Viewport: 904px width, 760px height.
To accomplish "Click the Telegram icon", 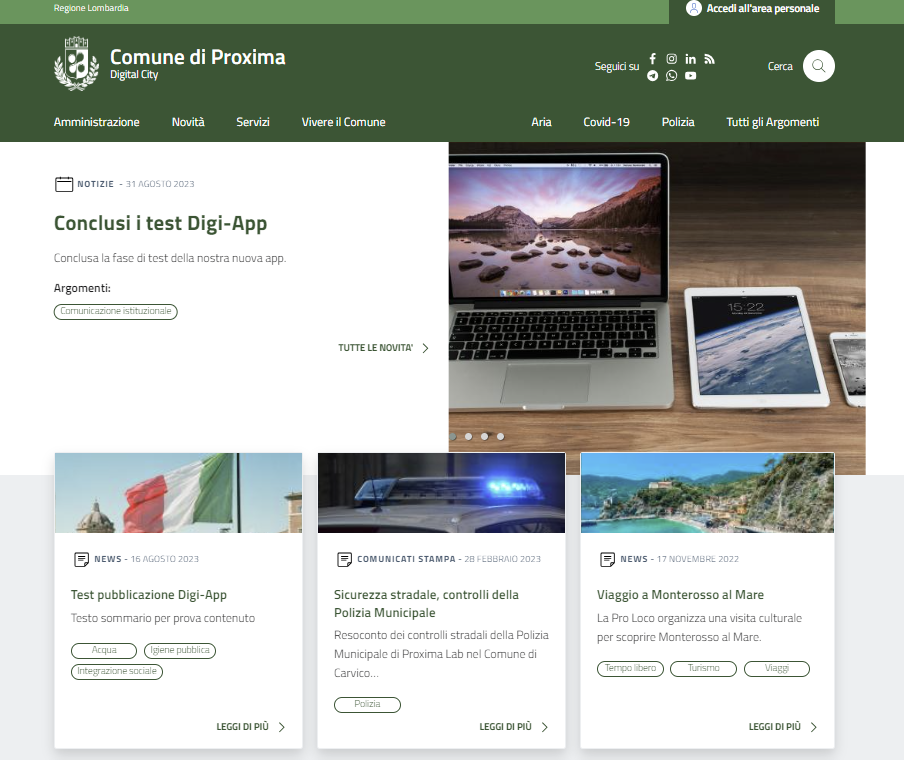I will [x=653, y=76].
